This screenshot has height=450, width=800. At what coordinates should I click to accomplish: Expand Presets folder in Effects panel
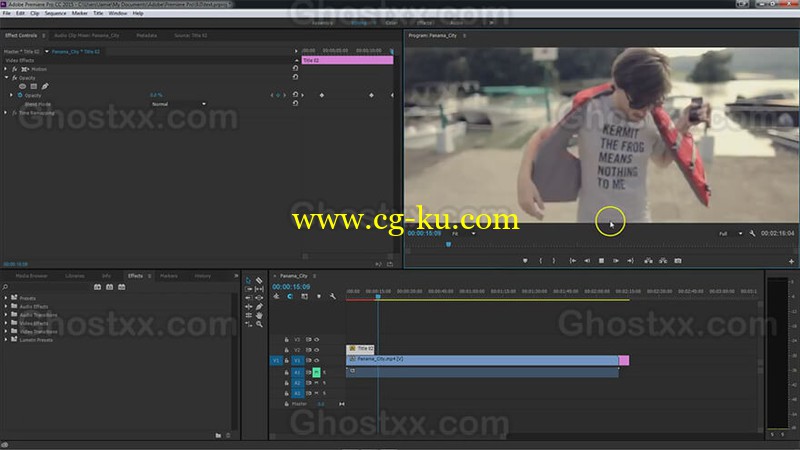(x=6, y=298)
